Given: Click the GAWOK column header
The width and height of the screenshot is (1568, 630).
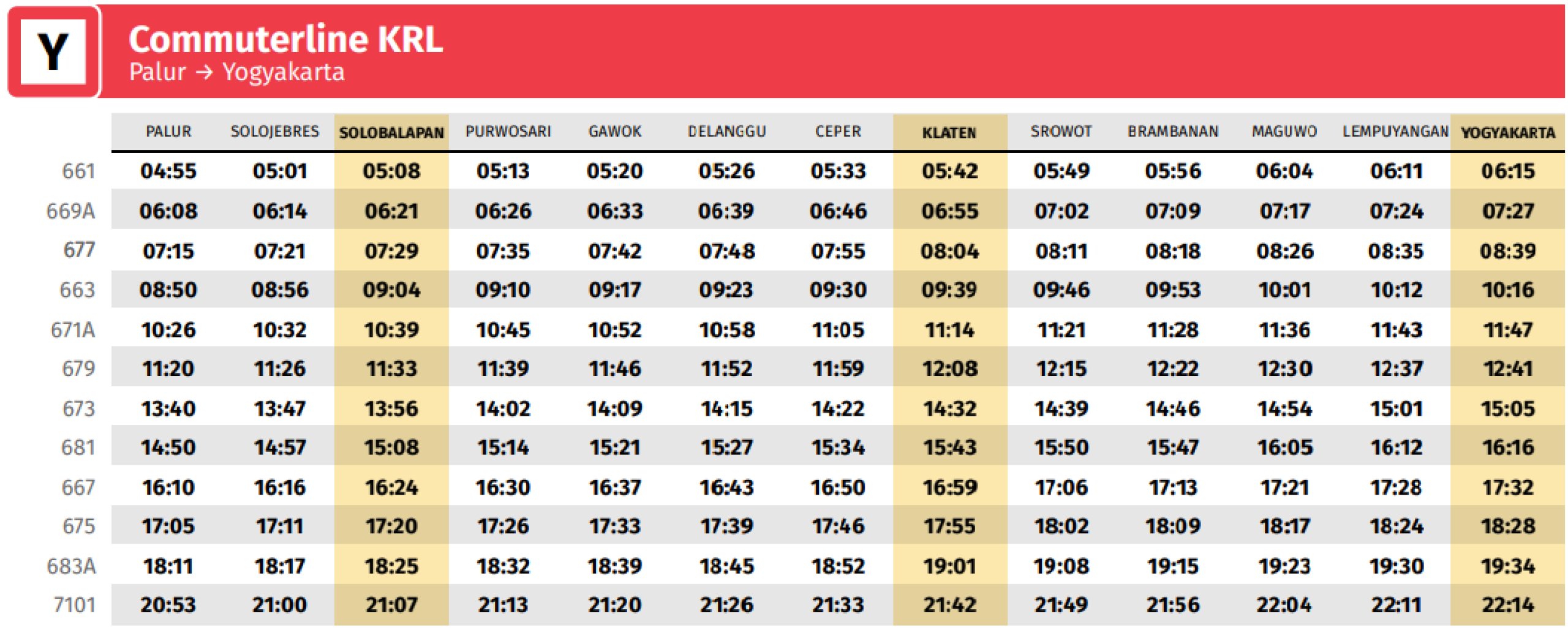Looking at the screenshot, I should (615, 132).
